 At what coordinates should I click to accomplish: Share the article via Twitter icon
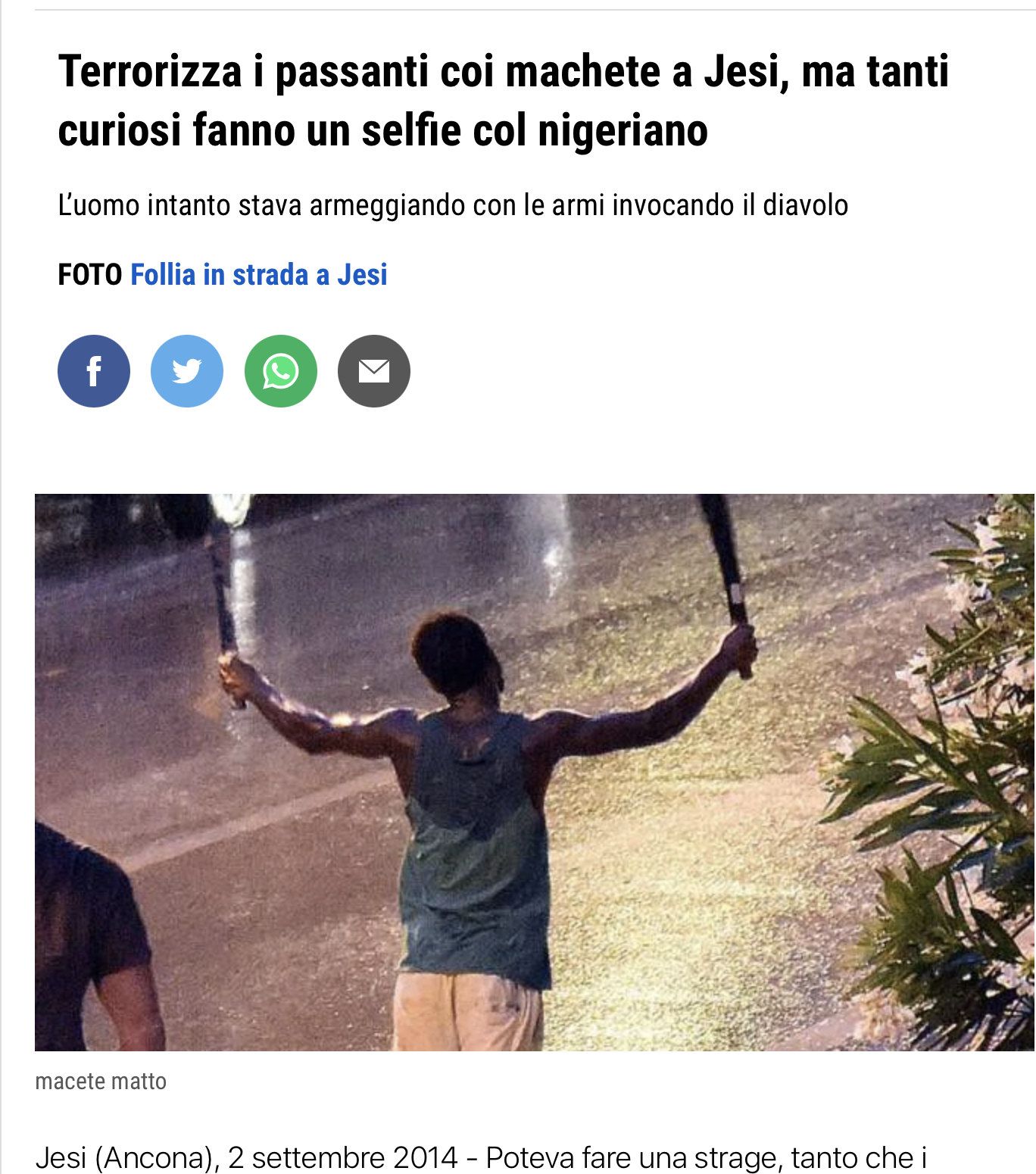tap(187, 371)
